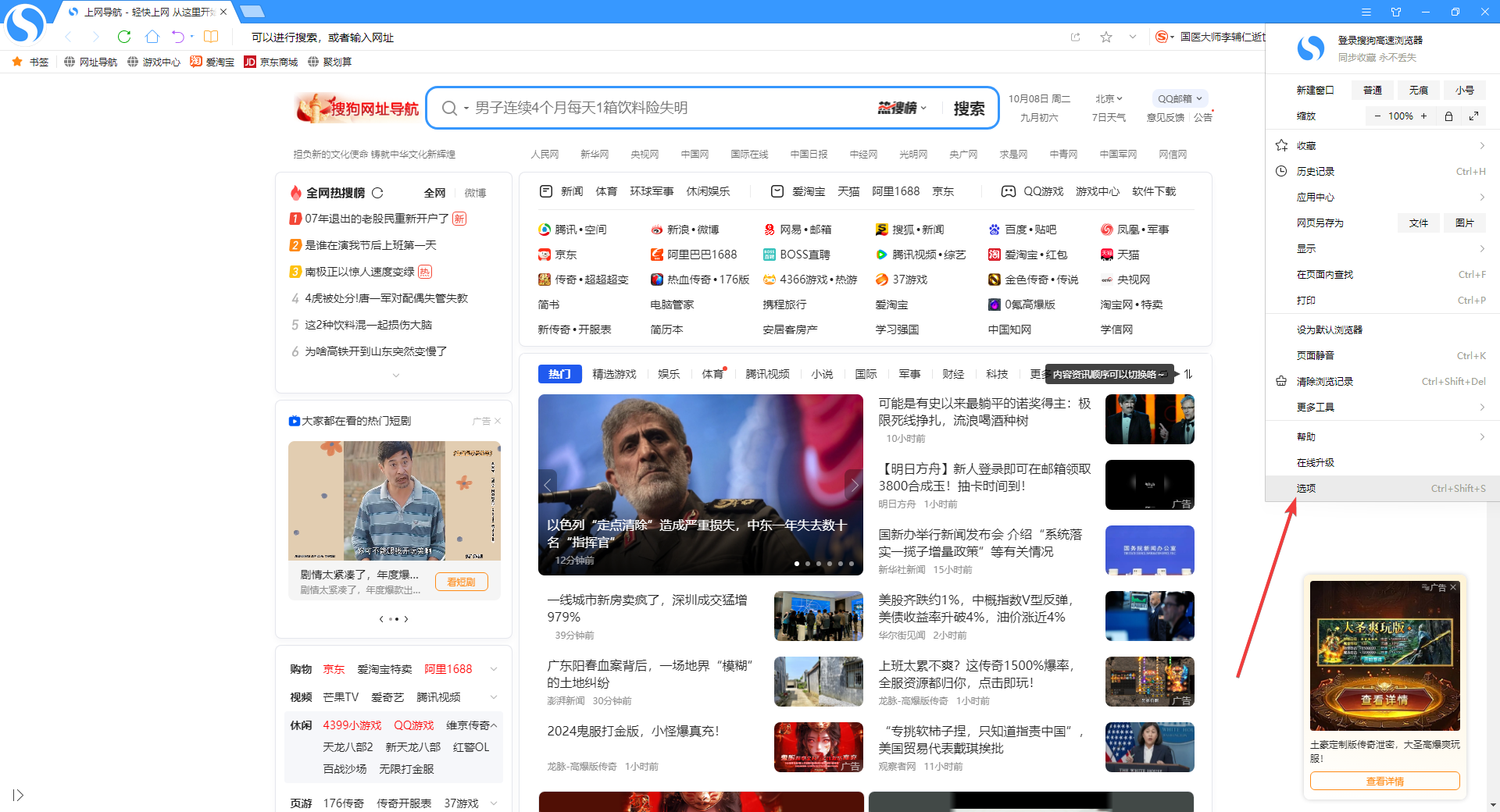Click the browser address bar
This screenshot has height=812, width=1500.
pos(648,37)
